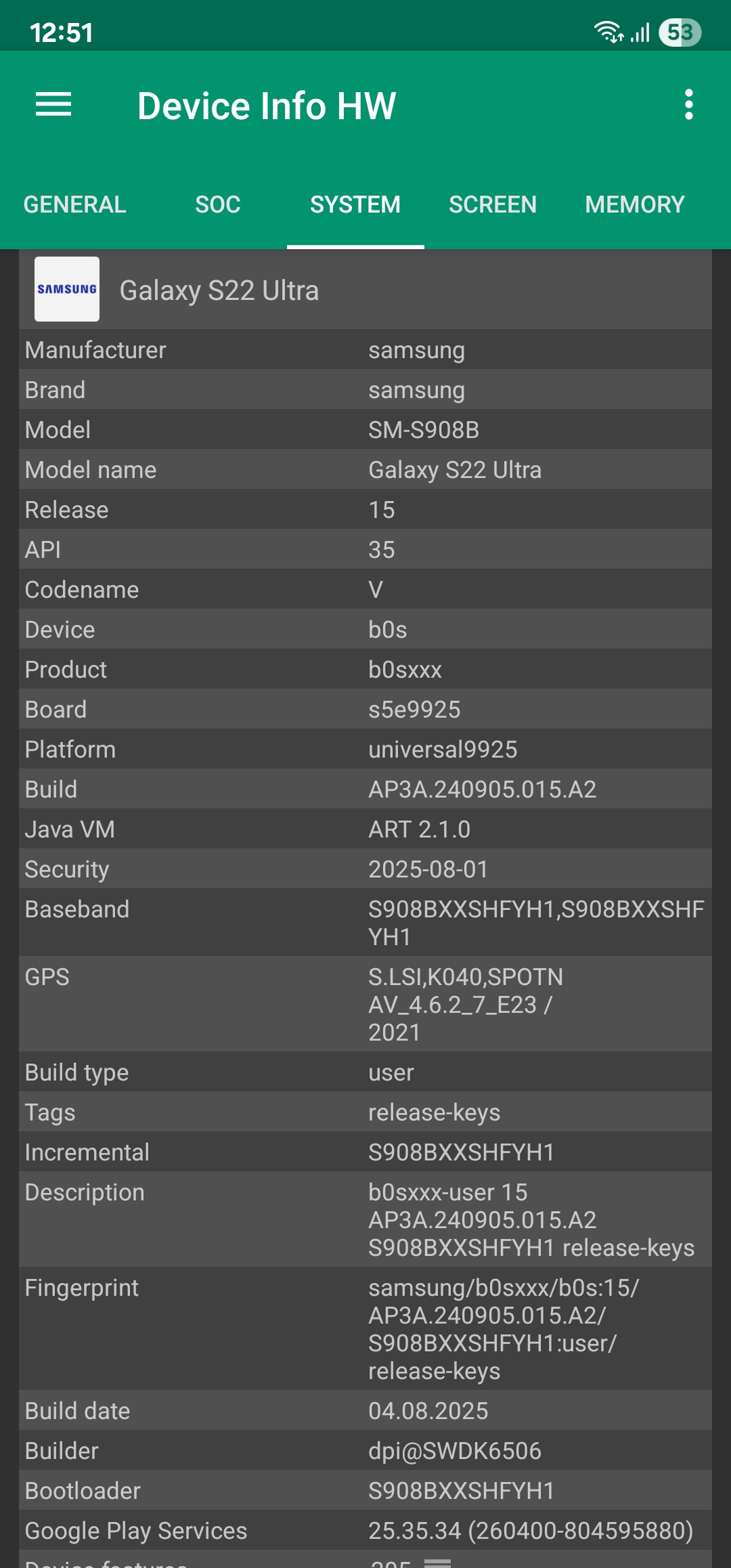
Task: Tap the Baseband version value
Action: [536, 923]
